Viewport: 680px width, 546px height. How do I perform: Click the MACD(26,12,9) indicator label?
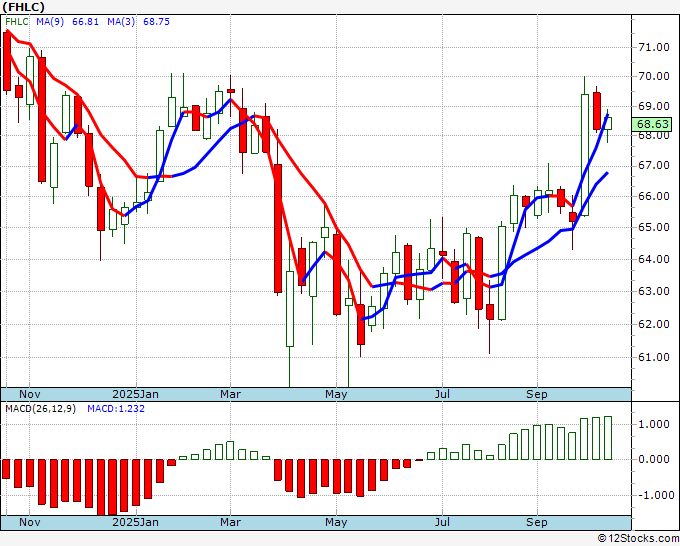[40, 409]
